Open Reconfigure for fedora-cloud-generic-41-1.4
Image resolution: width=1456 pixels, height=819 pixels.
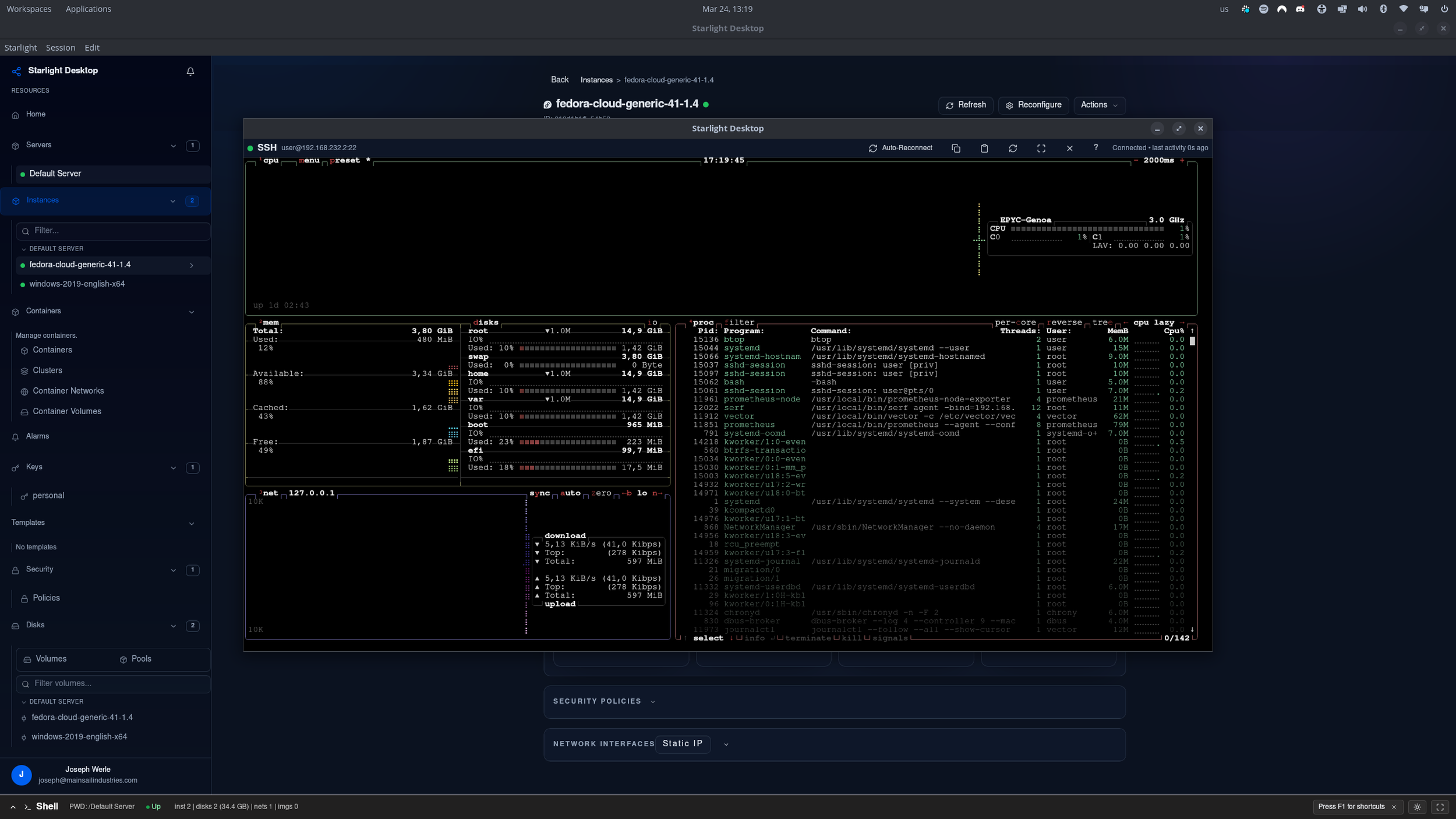1032,105
